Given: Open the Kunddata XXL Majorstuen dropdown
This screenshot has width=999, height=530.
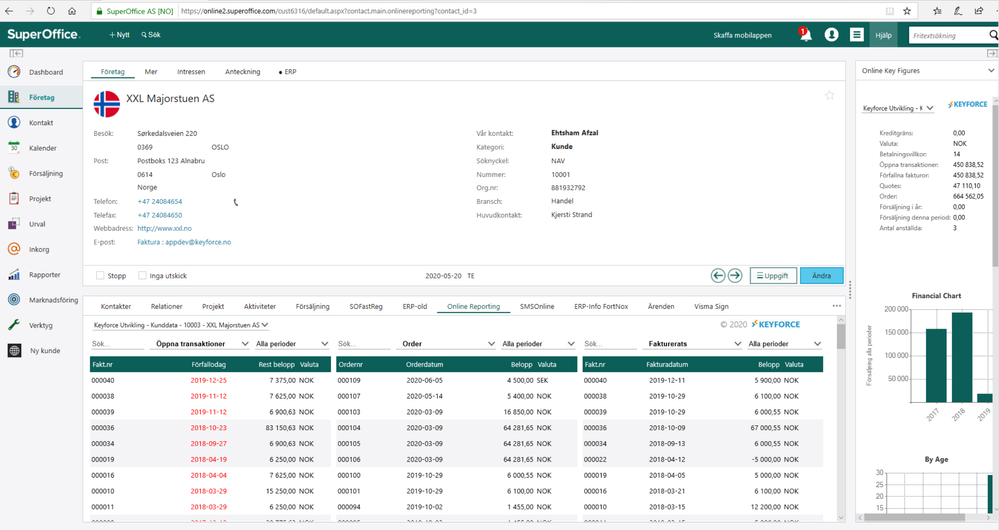Looking at the screenshot, I should 180,325.
